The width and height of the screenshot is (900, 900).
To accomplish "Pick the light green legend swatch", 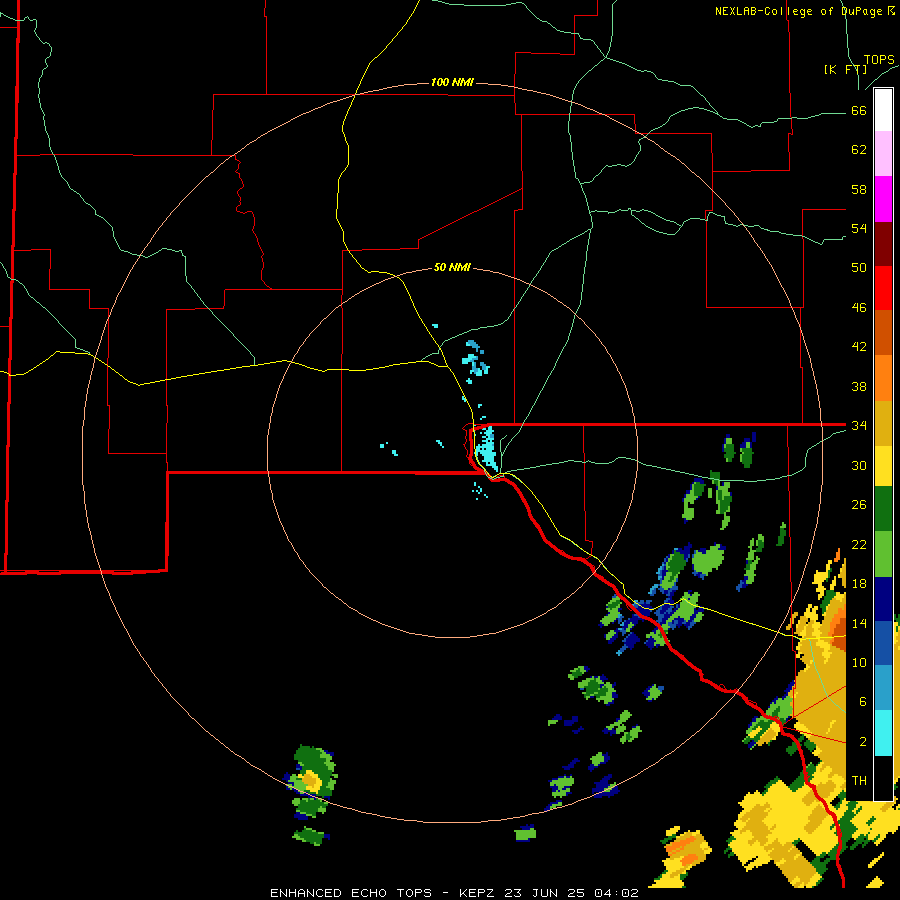I will click(883, 554).
